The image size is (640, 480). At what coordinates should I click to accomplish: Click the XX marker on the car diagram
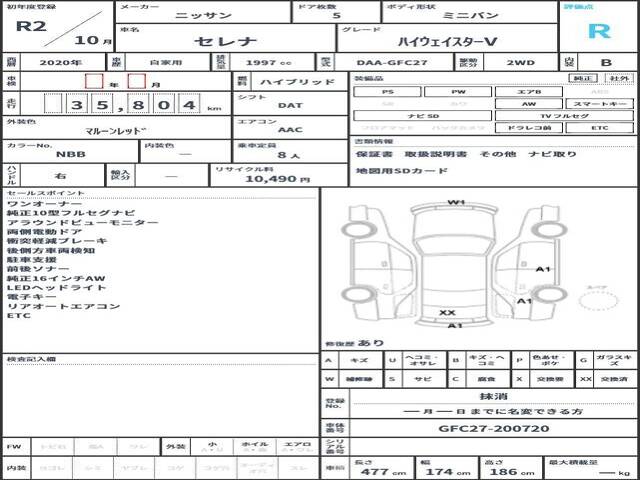tap(447, 313)
